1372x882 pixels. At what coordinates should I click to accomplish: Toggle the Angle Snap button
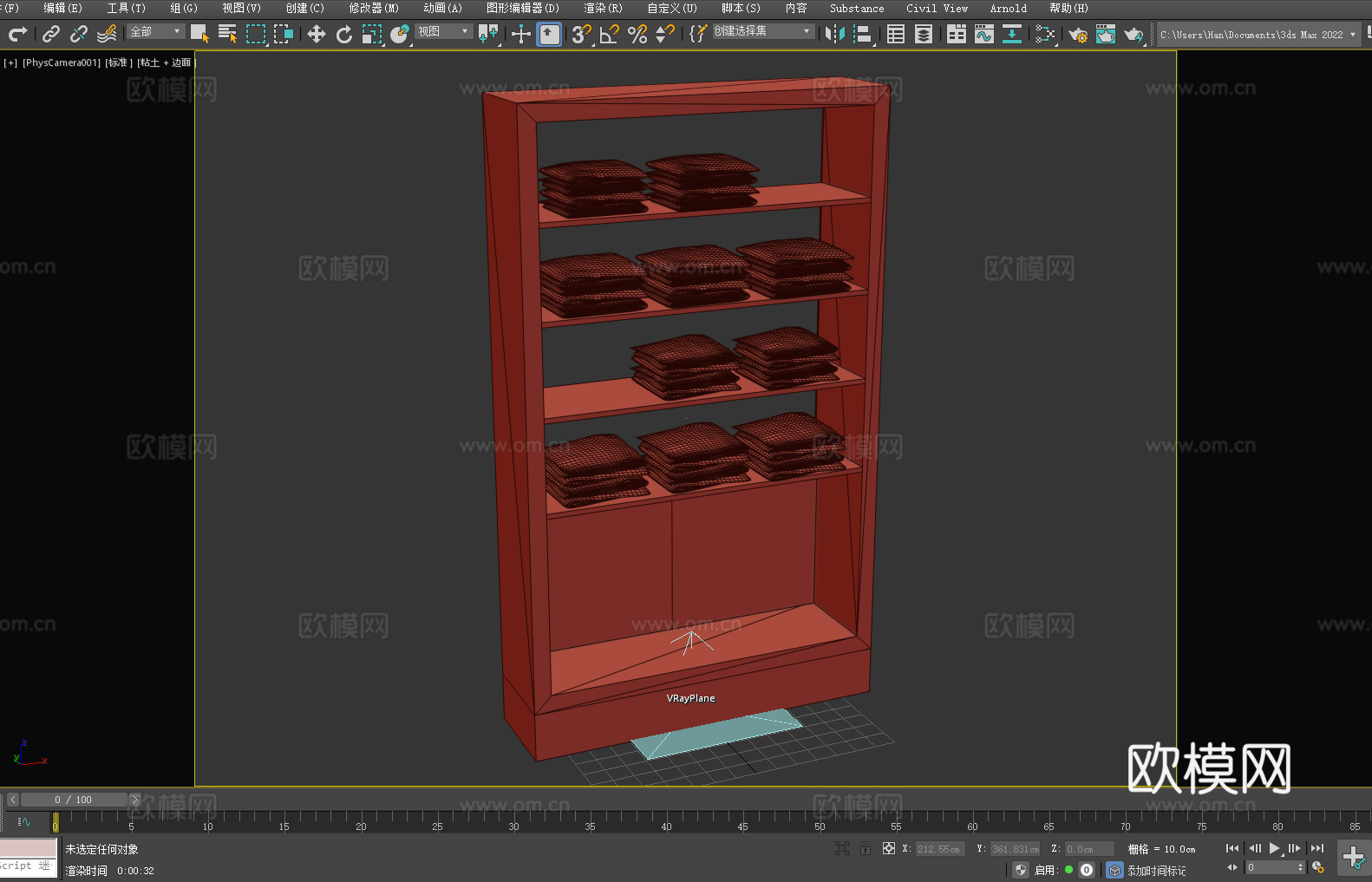(x=610, y=34)
